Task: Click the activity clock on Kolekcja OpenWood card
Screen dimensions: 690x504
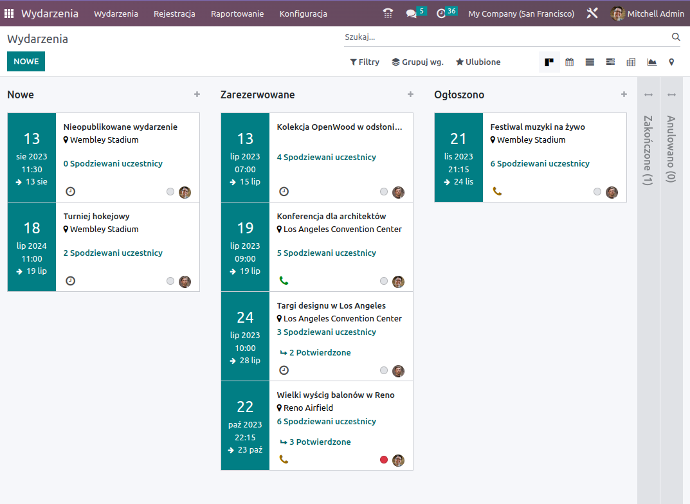Action: pyautogui.click(x=284, y=191)
